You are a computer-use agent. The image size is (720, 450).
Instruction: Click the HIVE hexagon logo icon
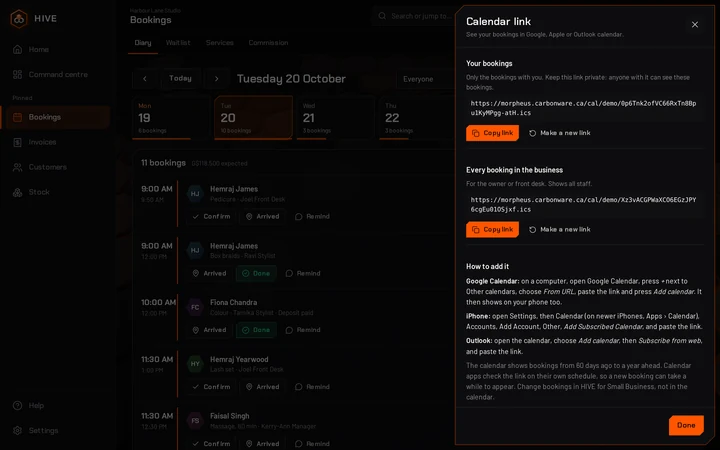pos(19,19)
